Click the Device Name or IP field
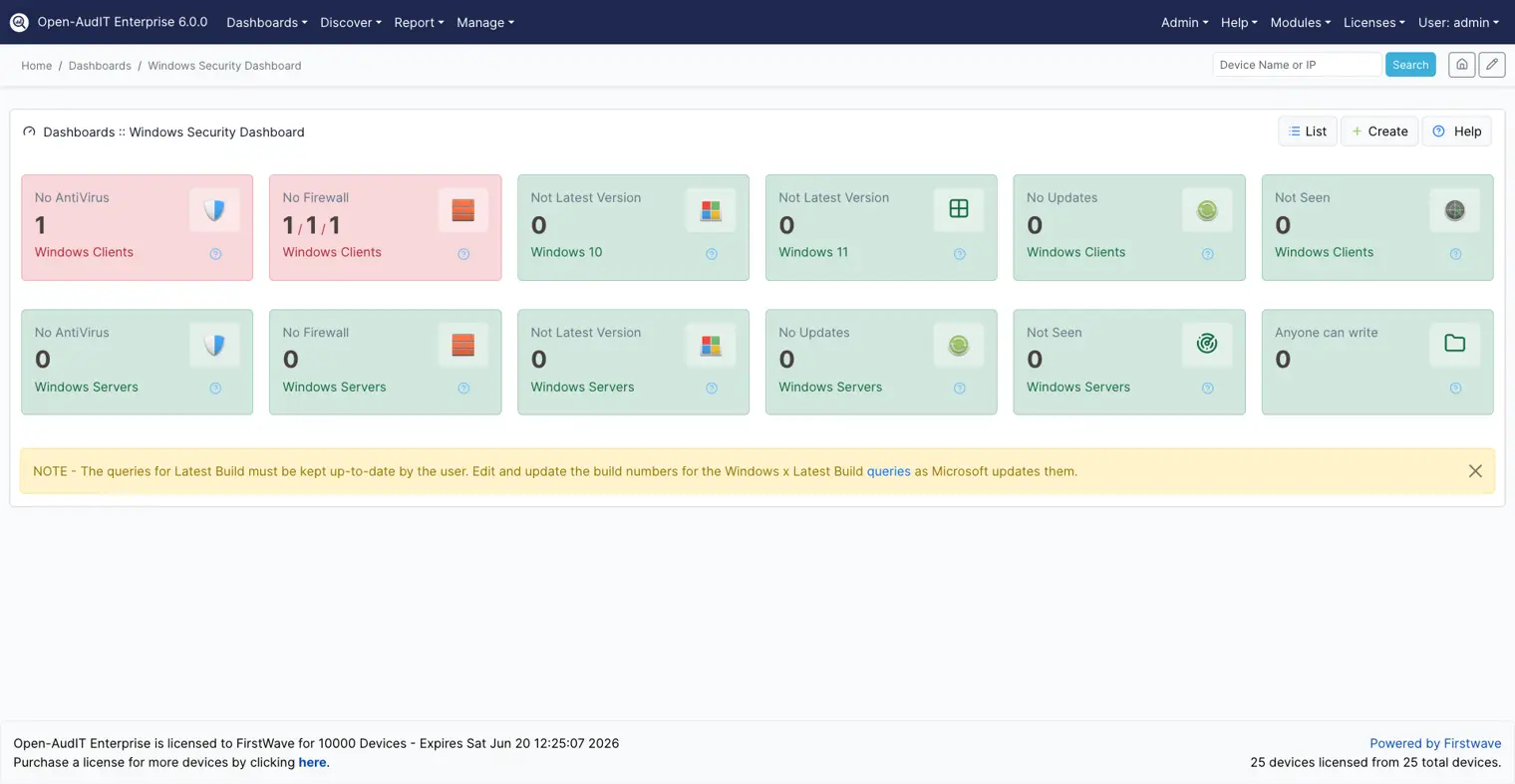Screen dimensions: 1515x784 click(1297, 65)
